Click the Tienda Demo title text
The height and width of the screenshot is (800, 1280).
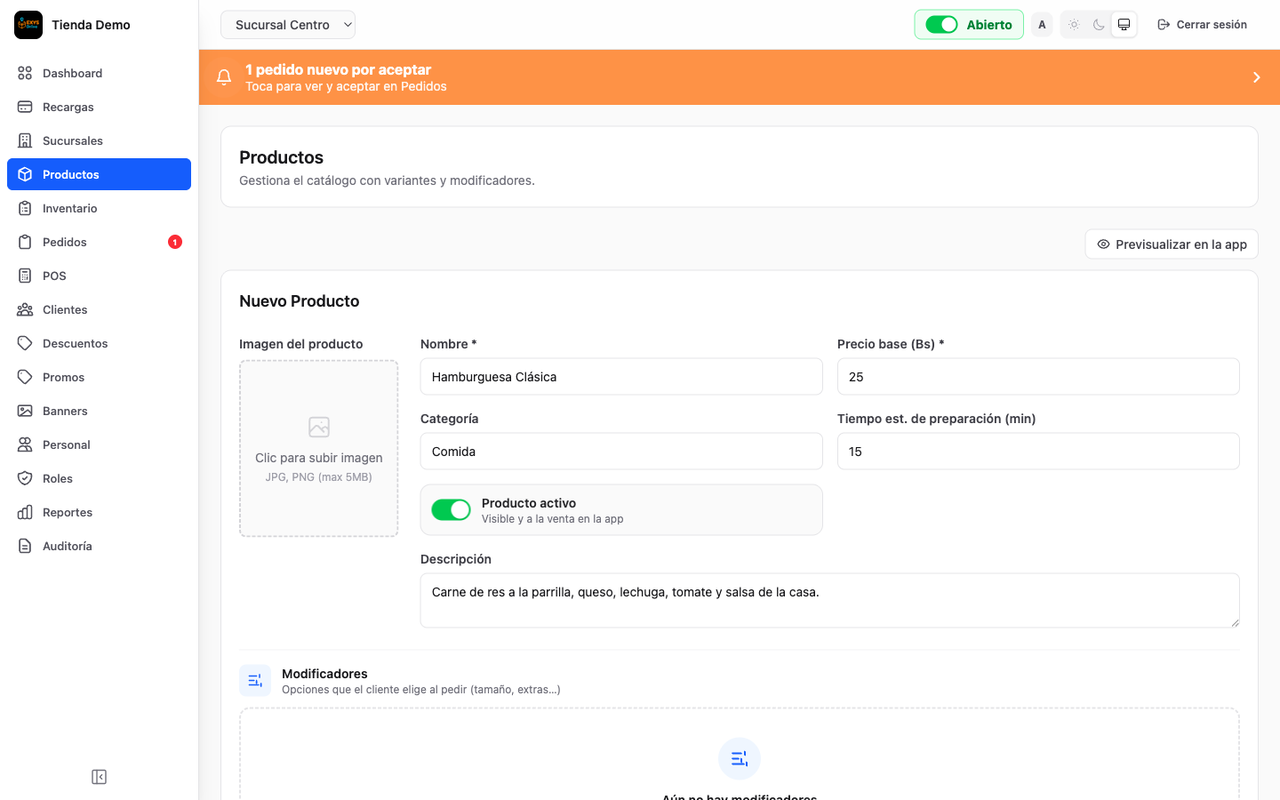click(x=91, y=25)
